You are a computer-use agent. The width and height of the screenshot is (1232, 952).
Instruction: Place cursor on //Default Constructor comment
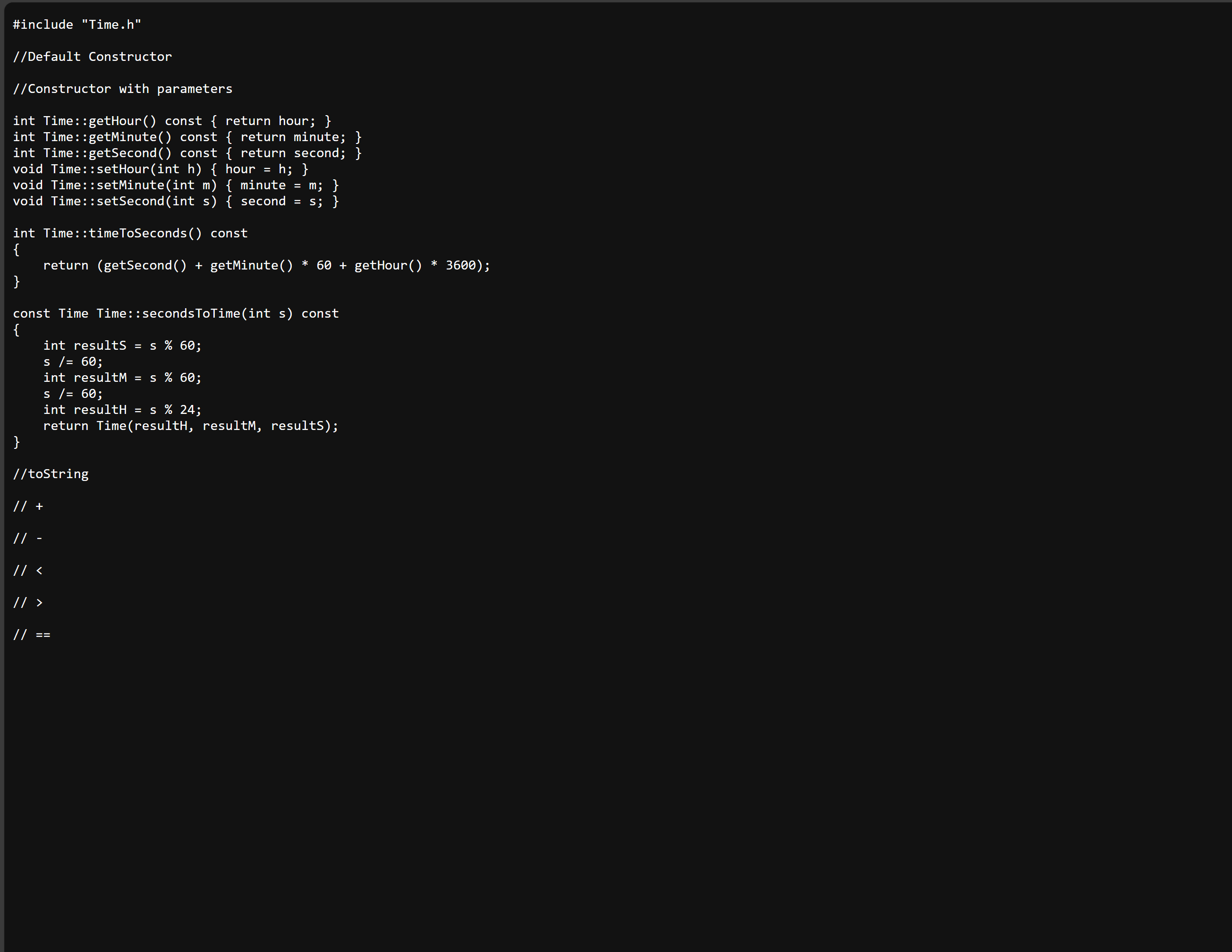(93, 57)
